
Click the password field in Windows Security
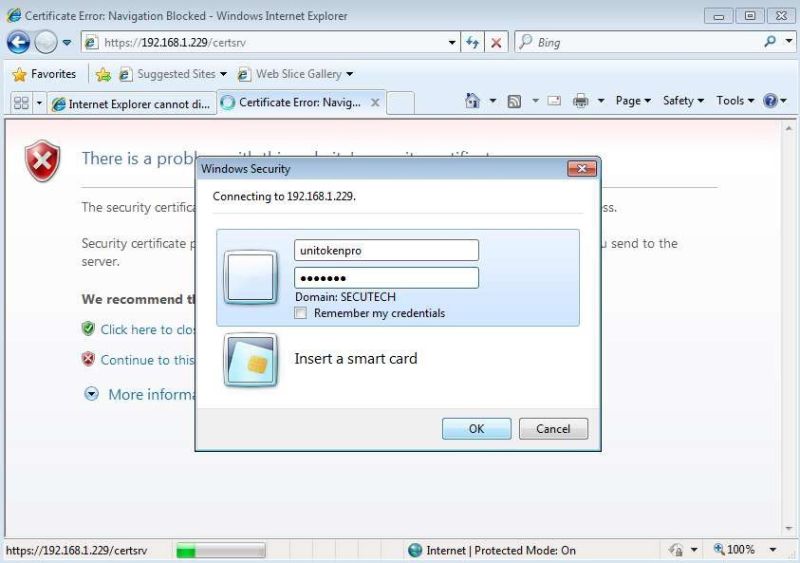pyautogui.click(x=386, y=278)
